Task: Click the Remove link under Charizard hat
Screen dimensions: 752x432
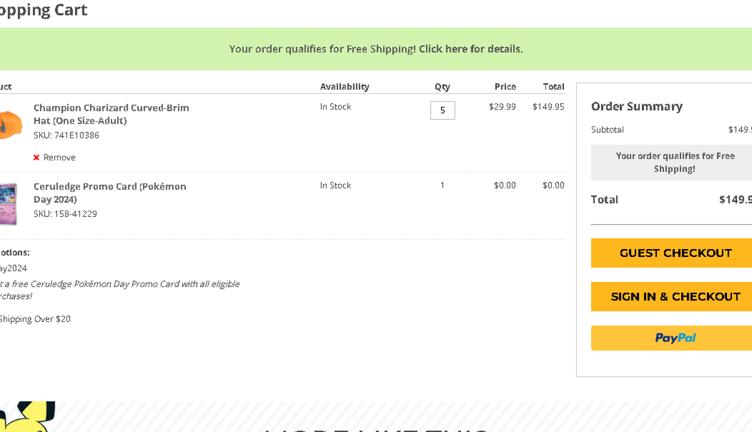Action: (59, 158)
